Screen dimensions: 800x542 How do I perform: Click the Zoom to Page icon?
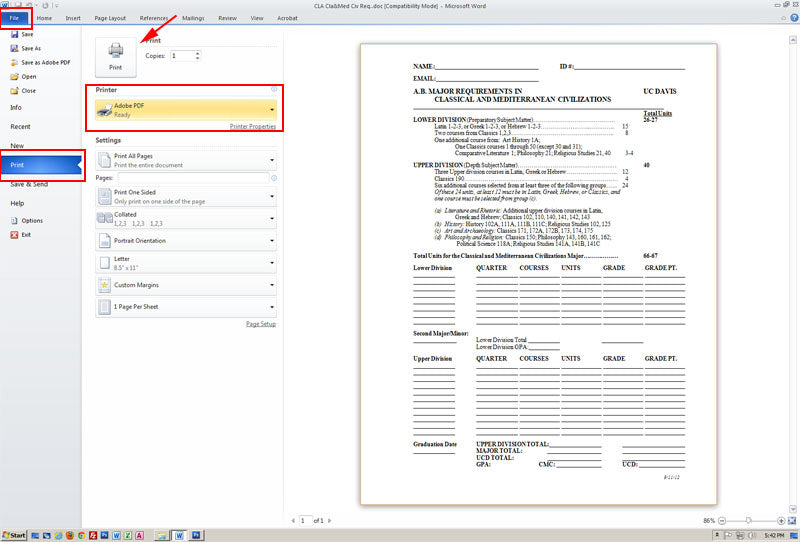click(792, 521)
